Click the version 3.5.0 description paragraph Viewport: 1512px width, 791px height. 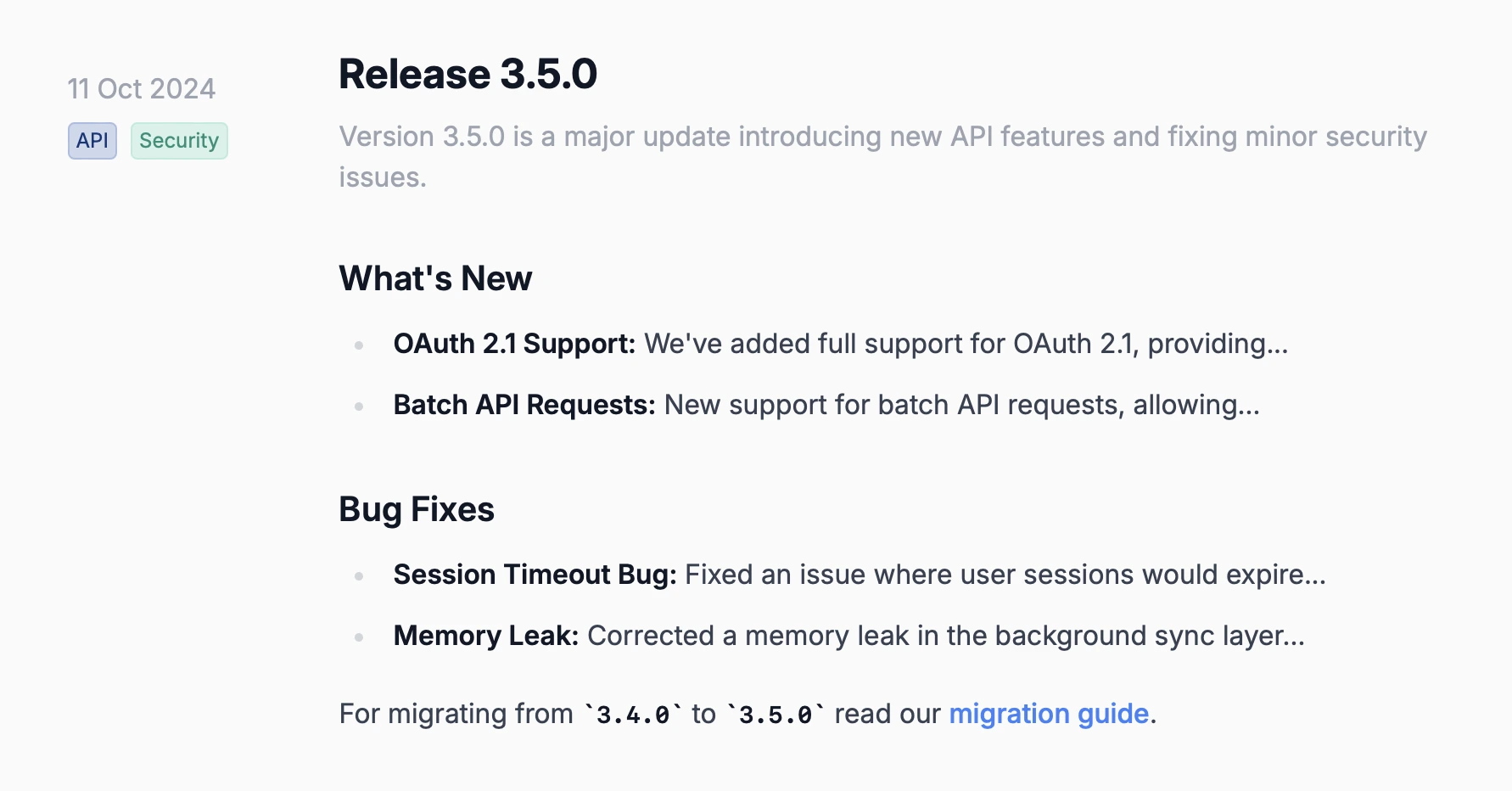(x=882, y=157)
